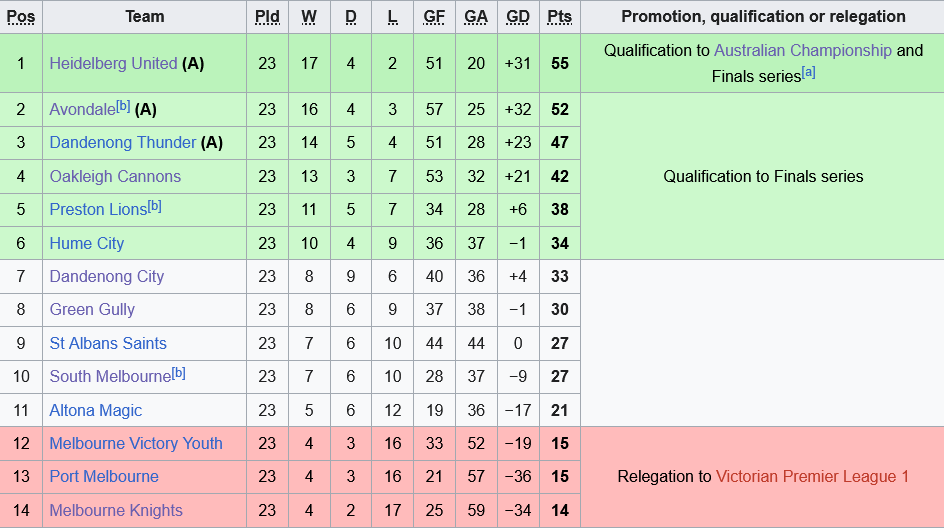Screen dimensions: 944x531
Task: Open Dandenong Thunder team page
Action: coord(123,143)
